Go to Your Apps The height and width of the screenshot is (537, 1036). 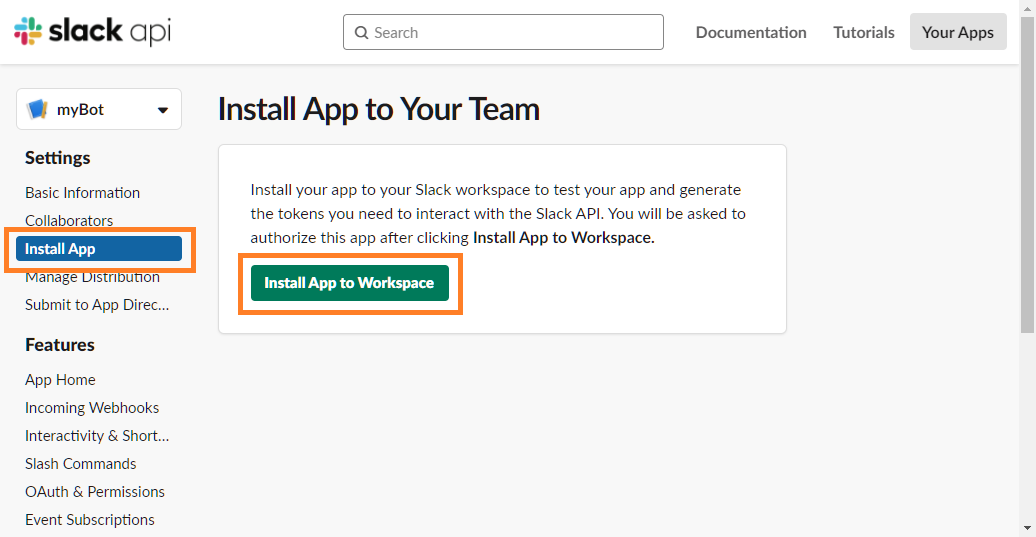pyautogui.click(x=958, y=32)
